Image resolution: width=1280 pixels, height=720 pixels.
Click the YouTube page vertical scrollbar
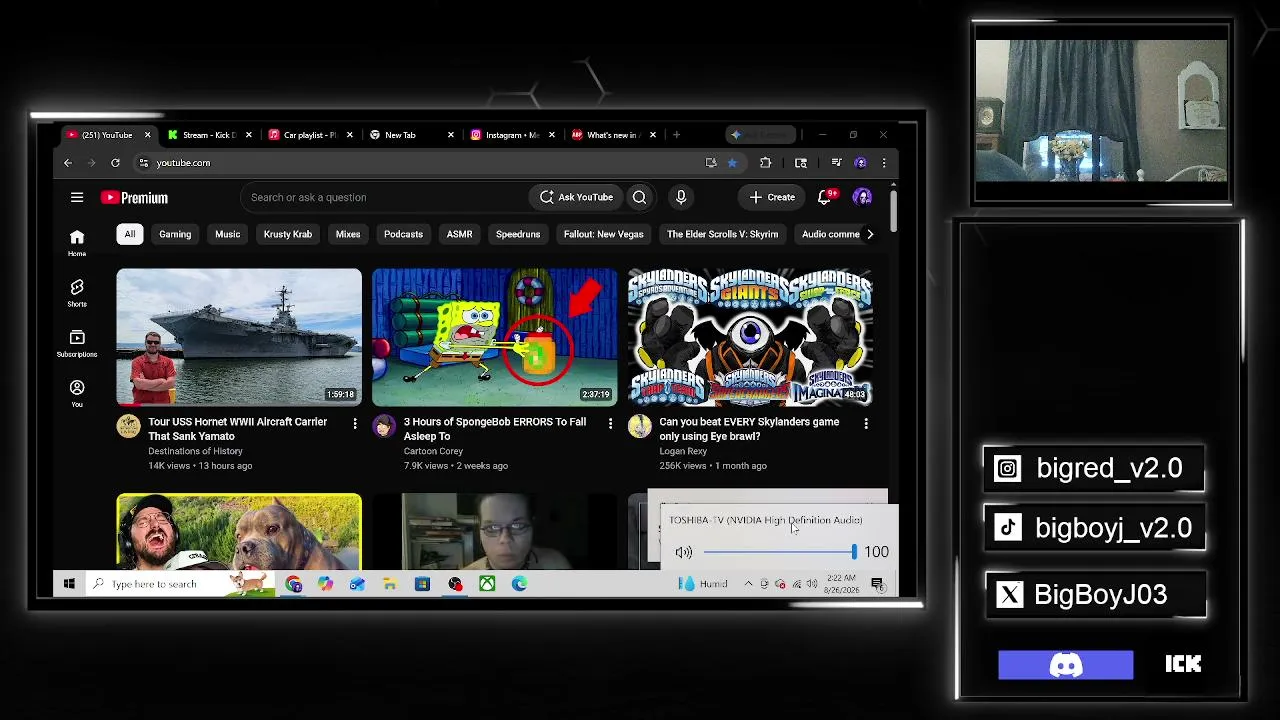point(893,210)
